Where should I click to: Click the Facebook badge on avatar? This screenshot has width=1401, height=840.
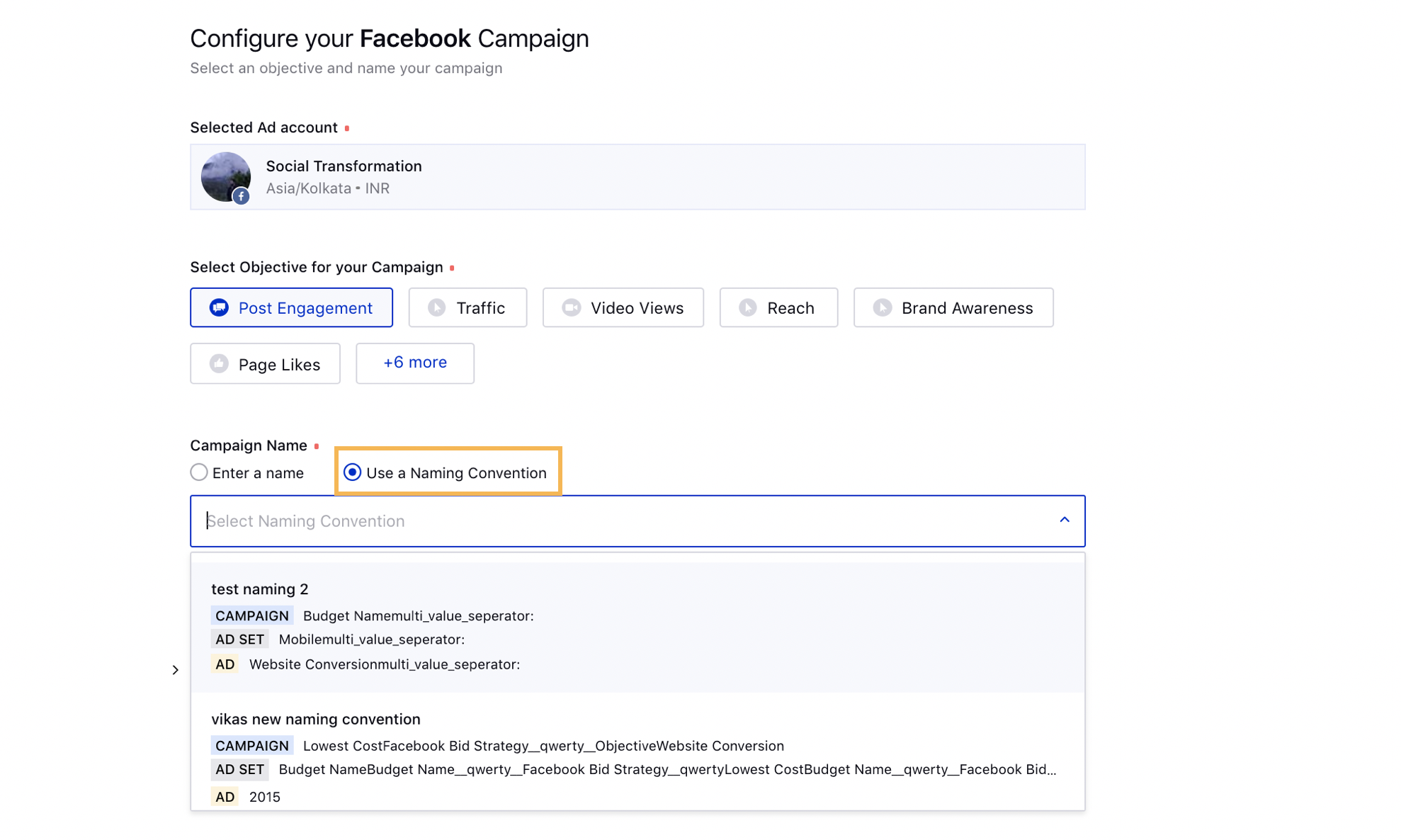pos(242,196)
